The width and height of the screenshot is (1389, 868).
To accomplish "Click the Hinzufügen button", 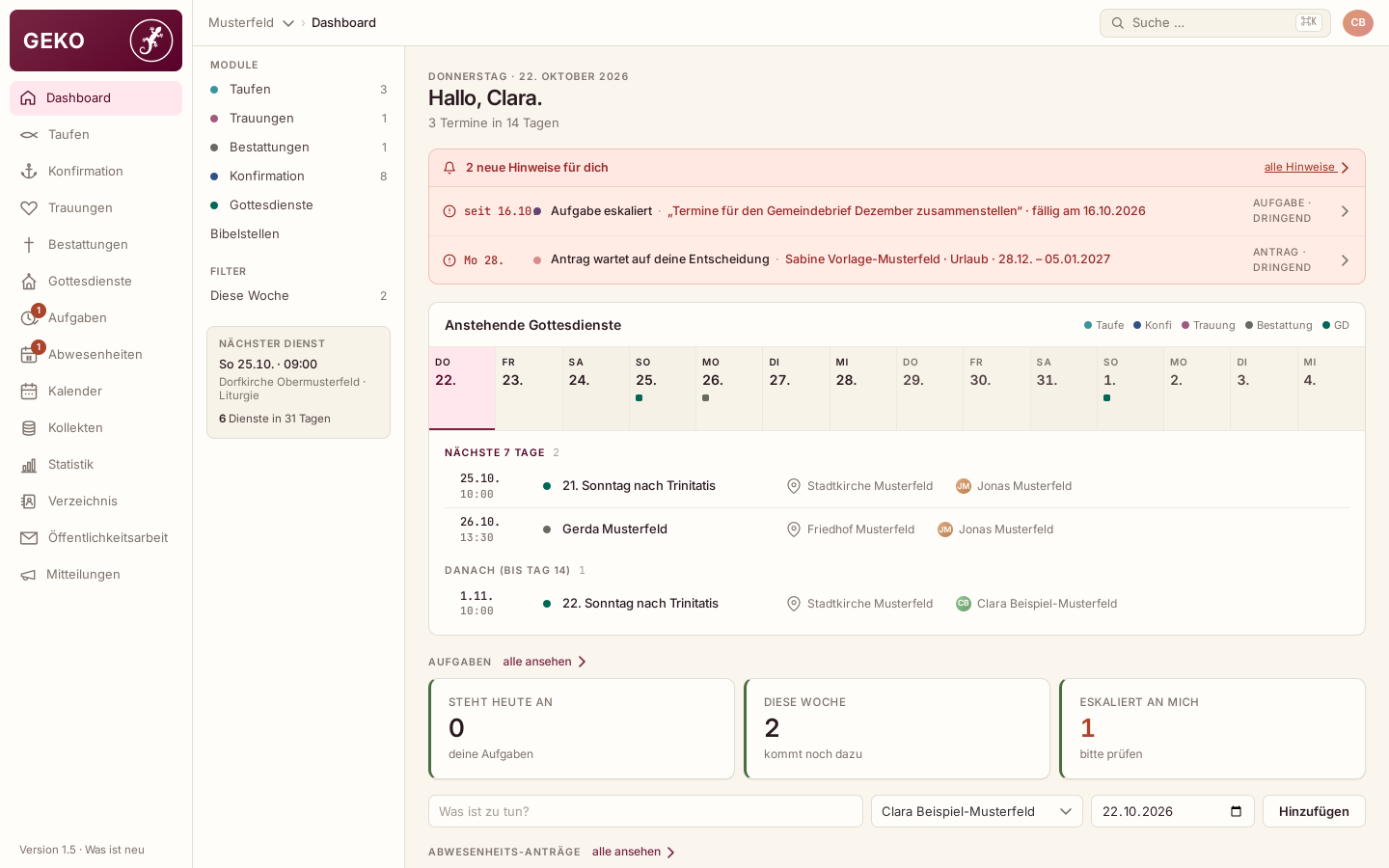I will [1314, 811].
